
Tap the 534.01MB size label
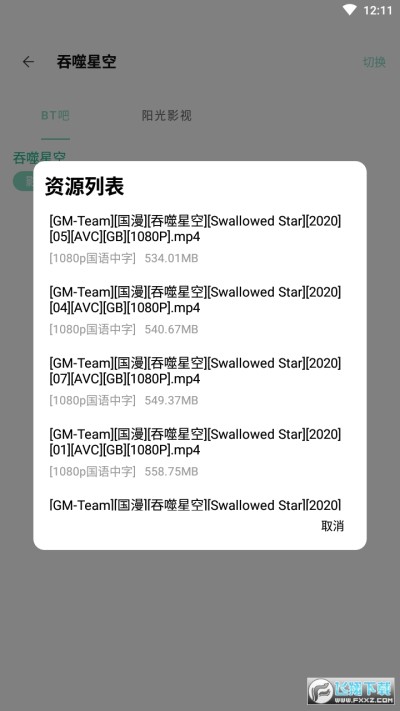(171, 258)
